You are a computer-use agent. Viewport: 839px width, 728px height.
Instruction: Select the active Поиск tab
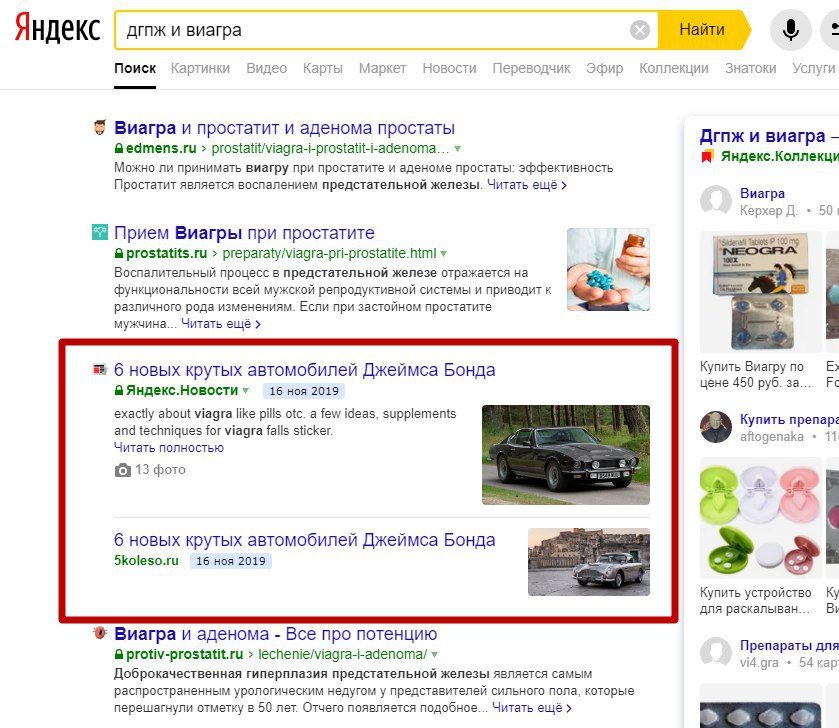pos(135,68)
